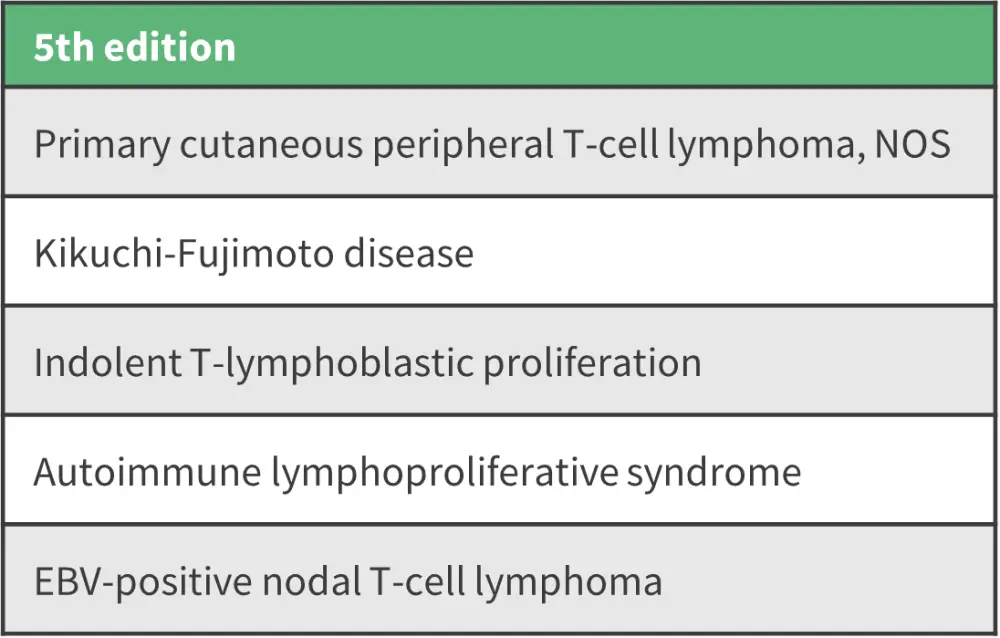1000x638 pixels.
Task: Click the green "5th edition" header cell
Action: click(x=500, y=47)
